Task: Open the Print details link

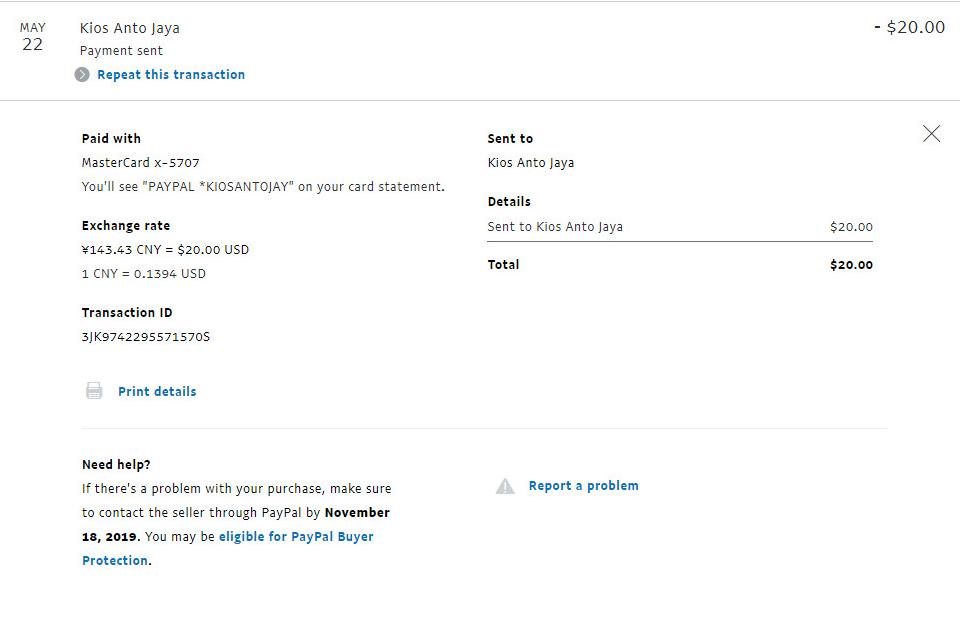Action: point(157,391)
